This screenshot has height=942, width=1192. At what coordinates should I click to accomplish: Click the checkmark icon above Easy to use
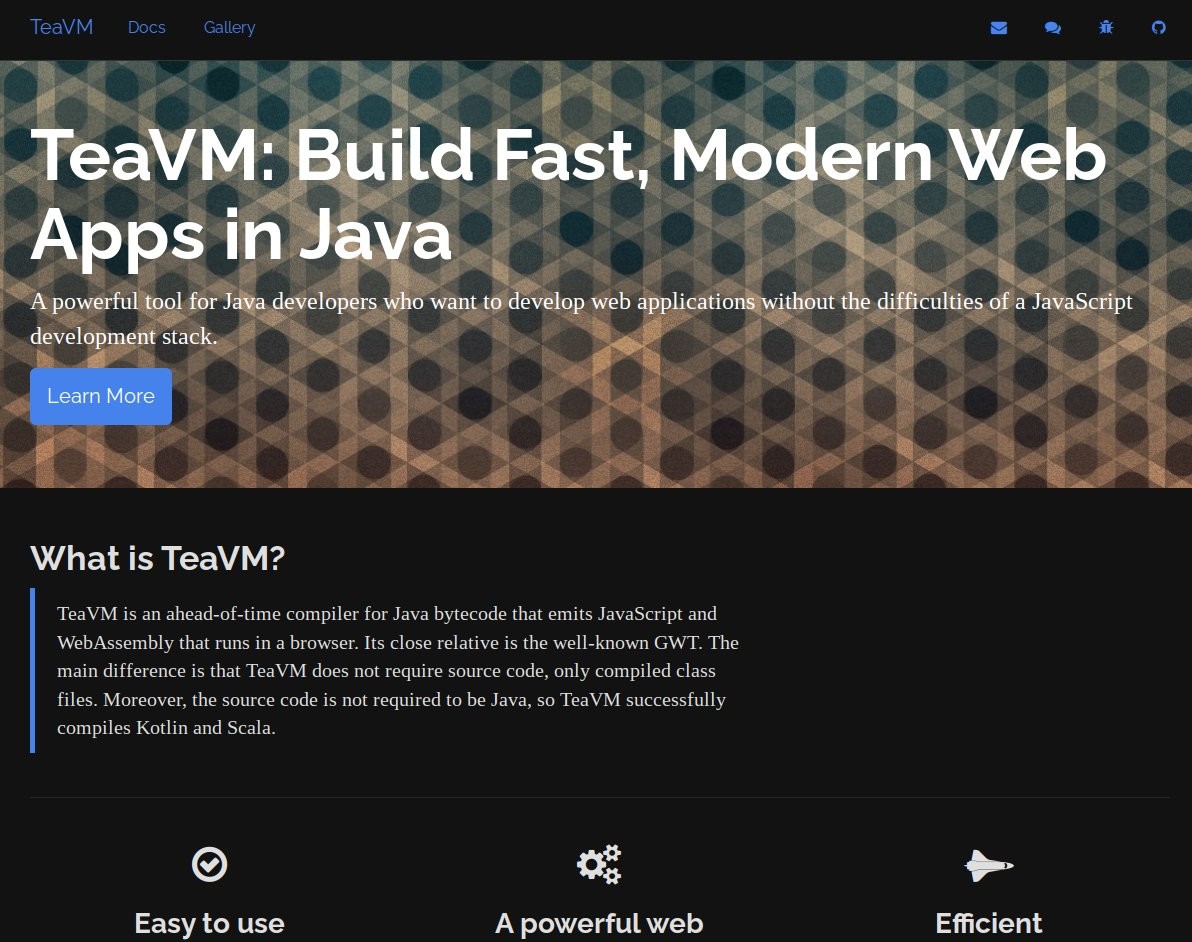coord(209,864)
